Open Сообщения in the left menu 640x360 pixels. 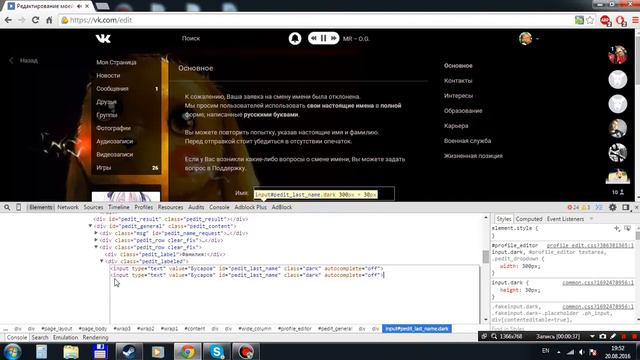tap(112, 89)
